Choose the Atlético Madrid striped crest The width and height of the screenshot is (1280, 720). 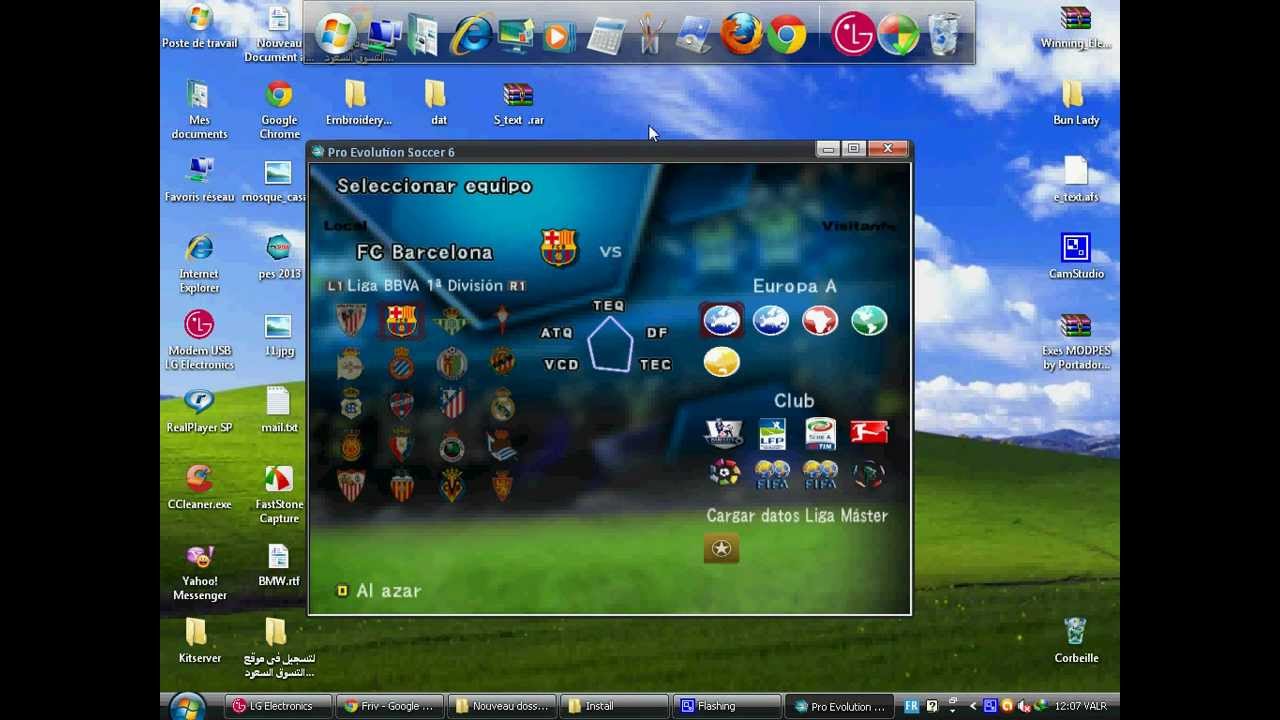(x=452, y=404)
